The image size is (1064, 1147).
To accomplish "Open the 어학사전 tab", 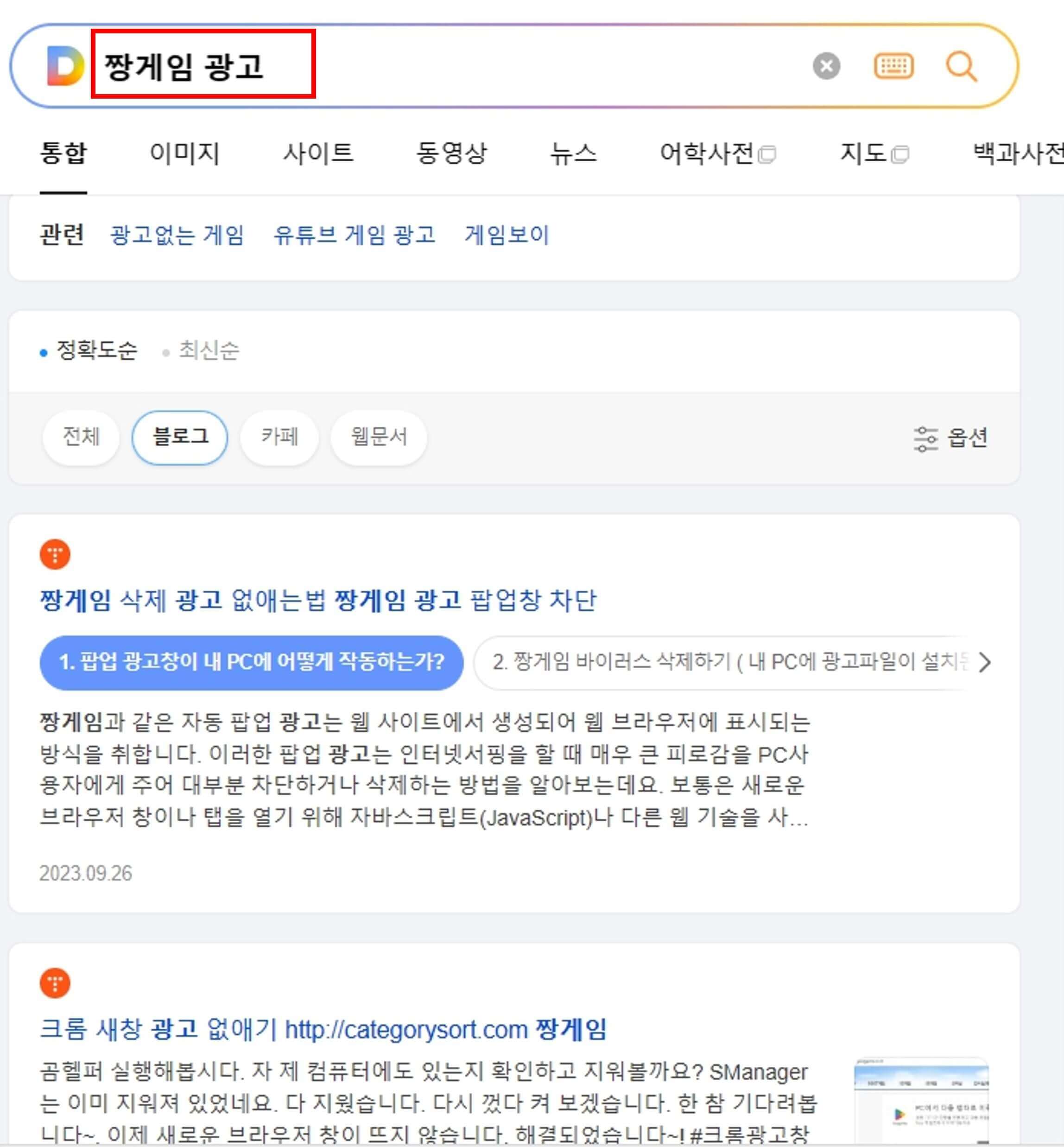I will tap(717, 153).
